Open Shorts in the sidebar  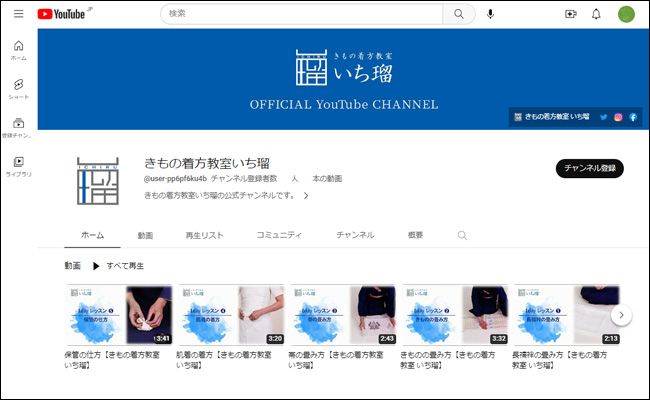18,89
